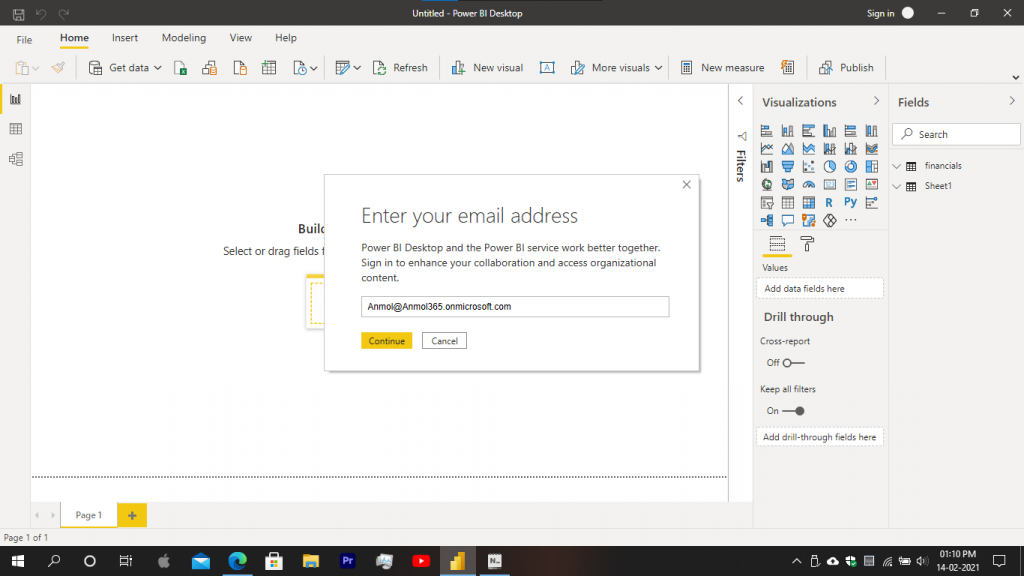Viewport: 1024px width, 576px height.
Task: Click the Excel data source icon
Action: pos(180,68)
